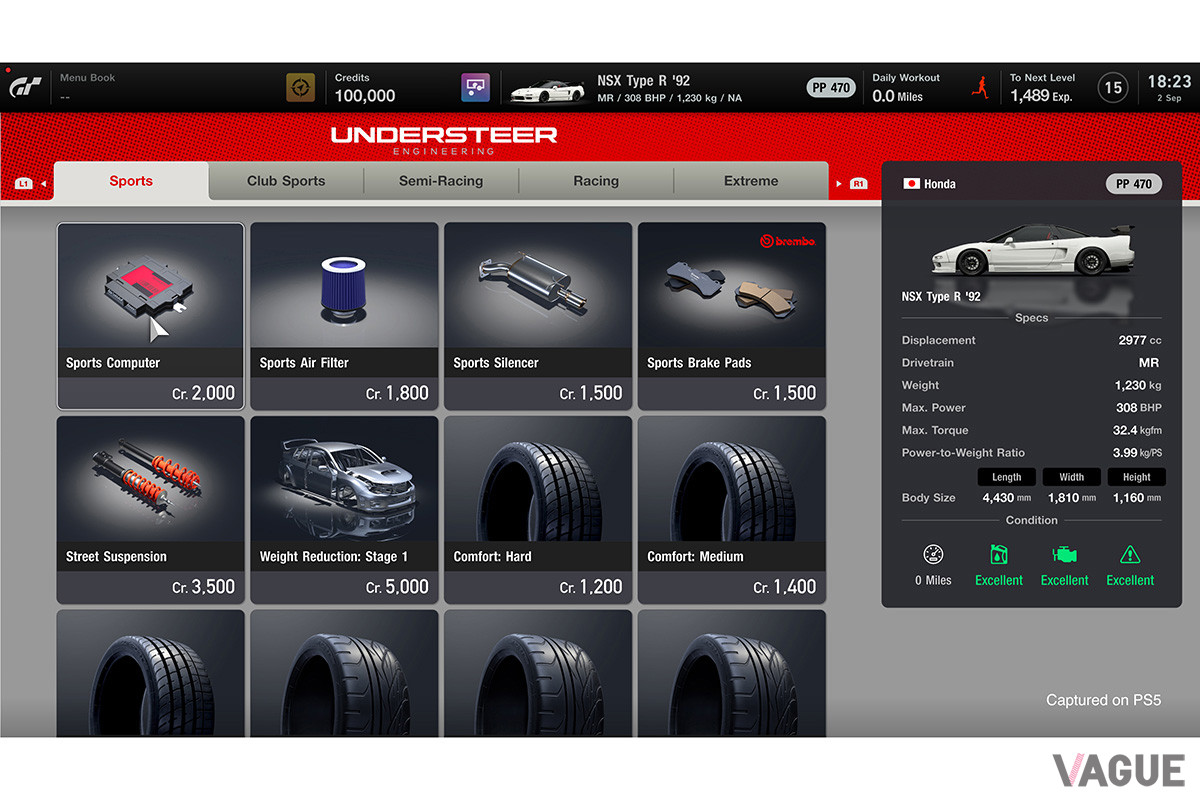Click the Japan flag icon beside Honda
The image size is (1200, 800).
[911, 184]
